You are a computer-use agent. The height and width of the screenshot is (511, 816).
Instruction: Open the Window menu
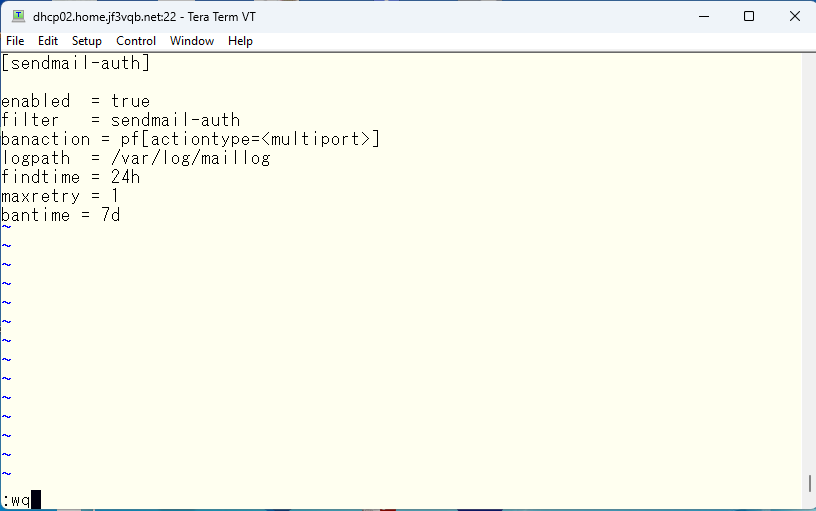point(192,41)
